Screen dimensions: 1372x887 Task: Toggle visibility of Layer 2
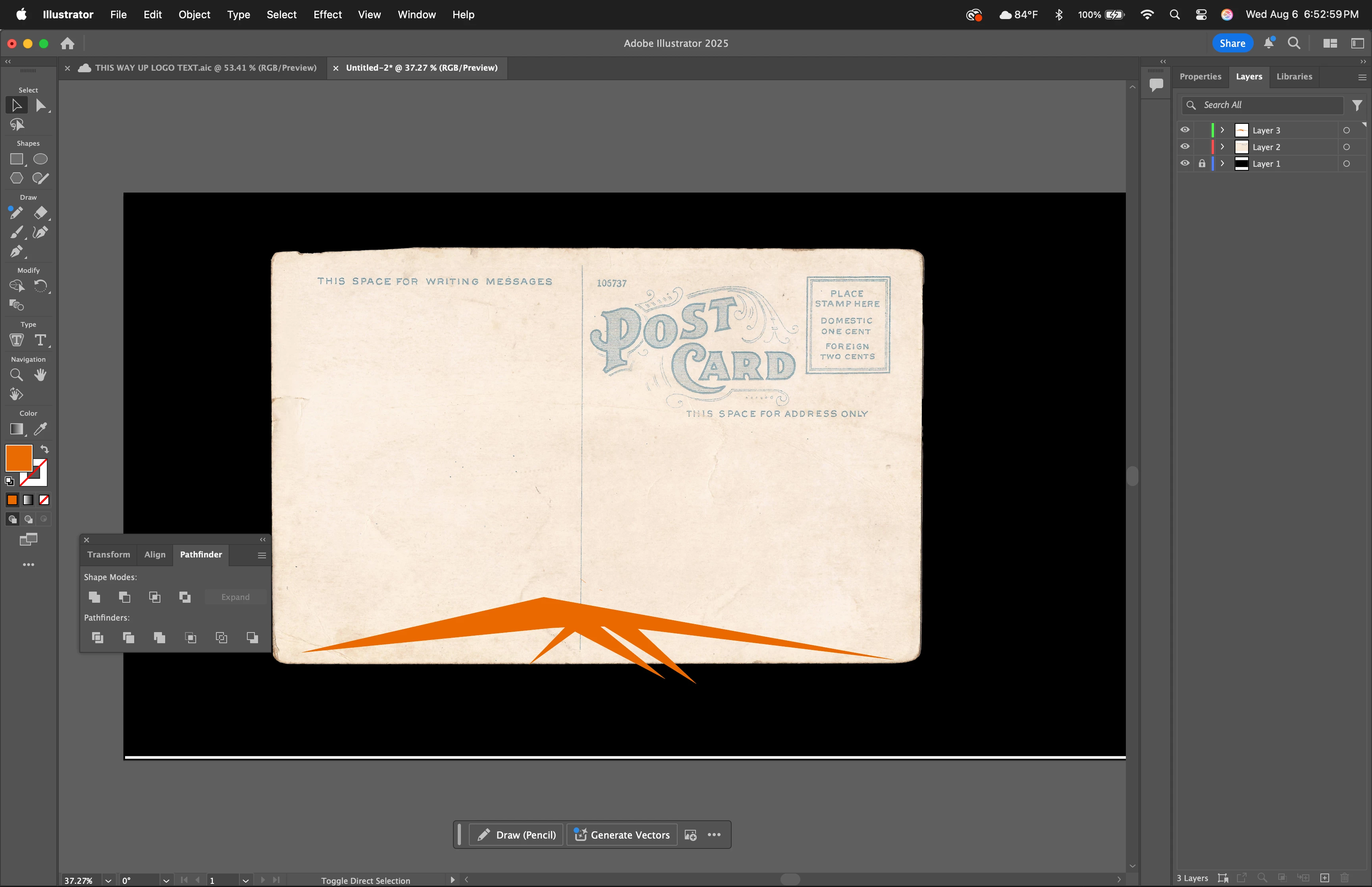[1185, 147]
